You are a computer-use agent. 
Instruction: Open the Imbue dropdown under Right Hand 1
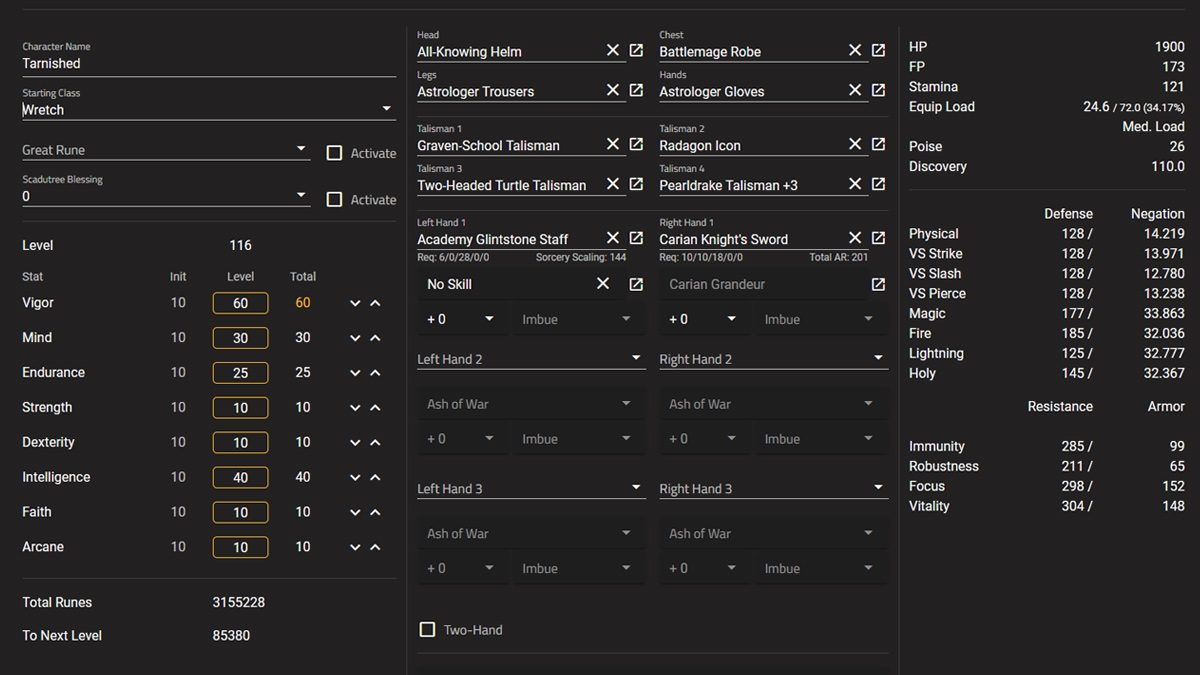click(x=821, y=318)
